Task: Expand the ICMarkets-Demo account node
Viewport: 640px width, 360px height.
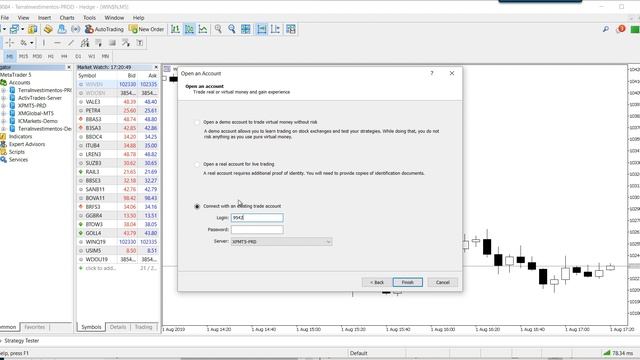Action: (x=4, y=121)
